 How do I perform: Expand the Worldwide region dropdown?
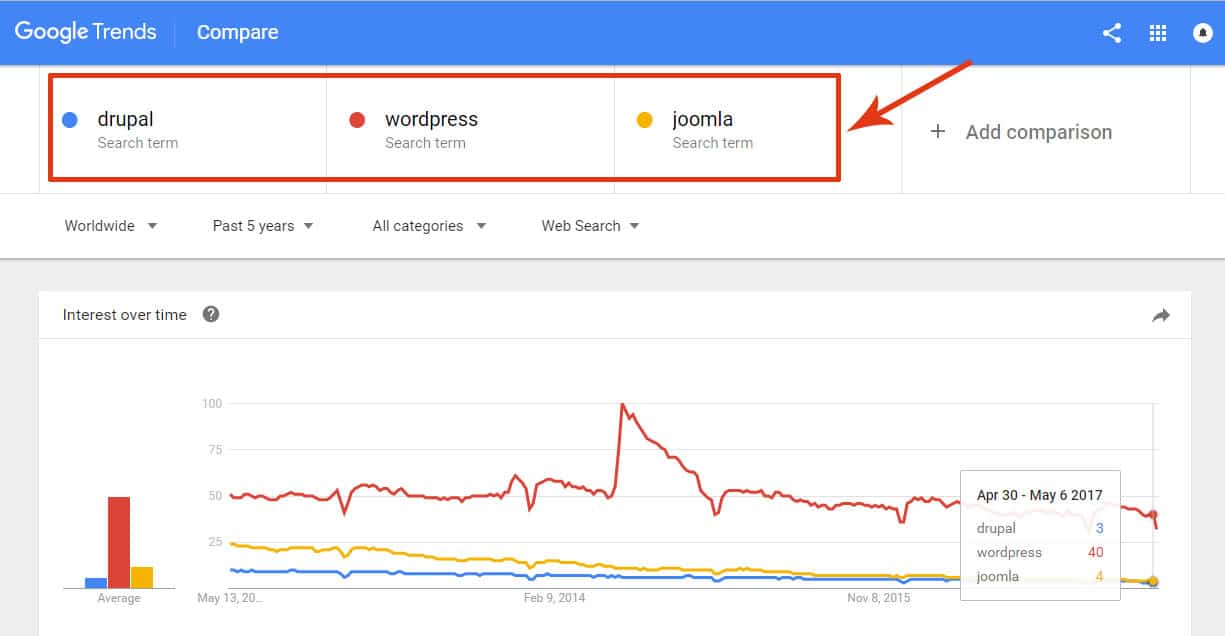[x=110, y=226]
